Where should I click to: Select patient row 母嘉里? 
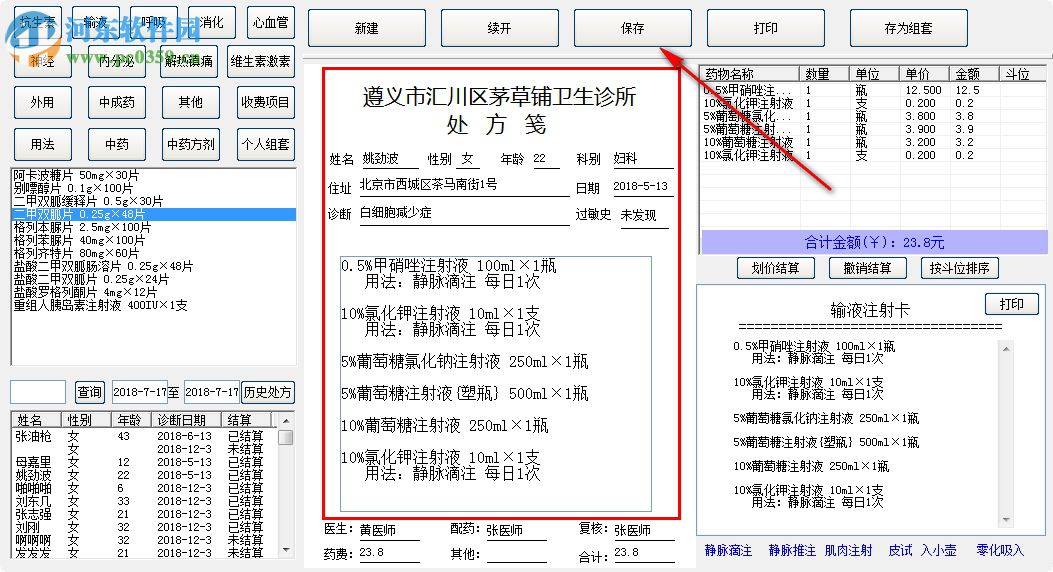(x=144, y=463)
